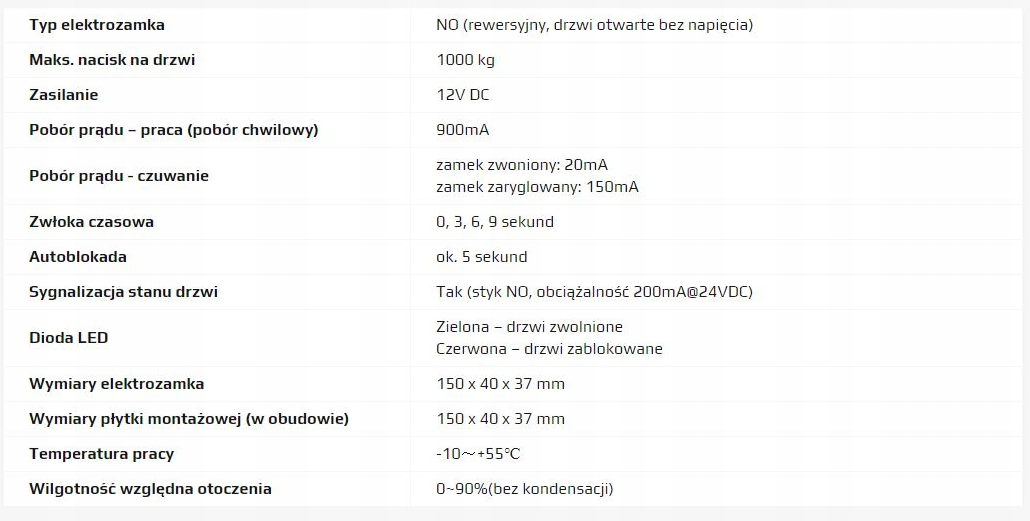Click the "Czerwona – drzwi zablokowane" line
This screenshot has height=521, width=1030.
[x=549, y=349]
